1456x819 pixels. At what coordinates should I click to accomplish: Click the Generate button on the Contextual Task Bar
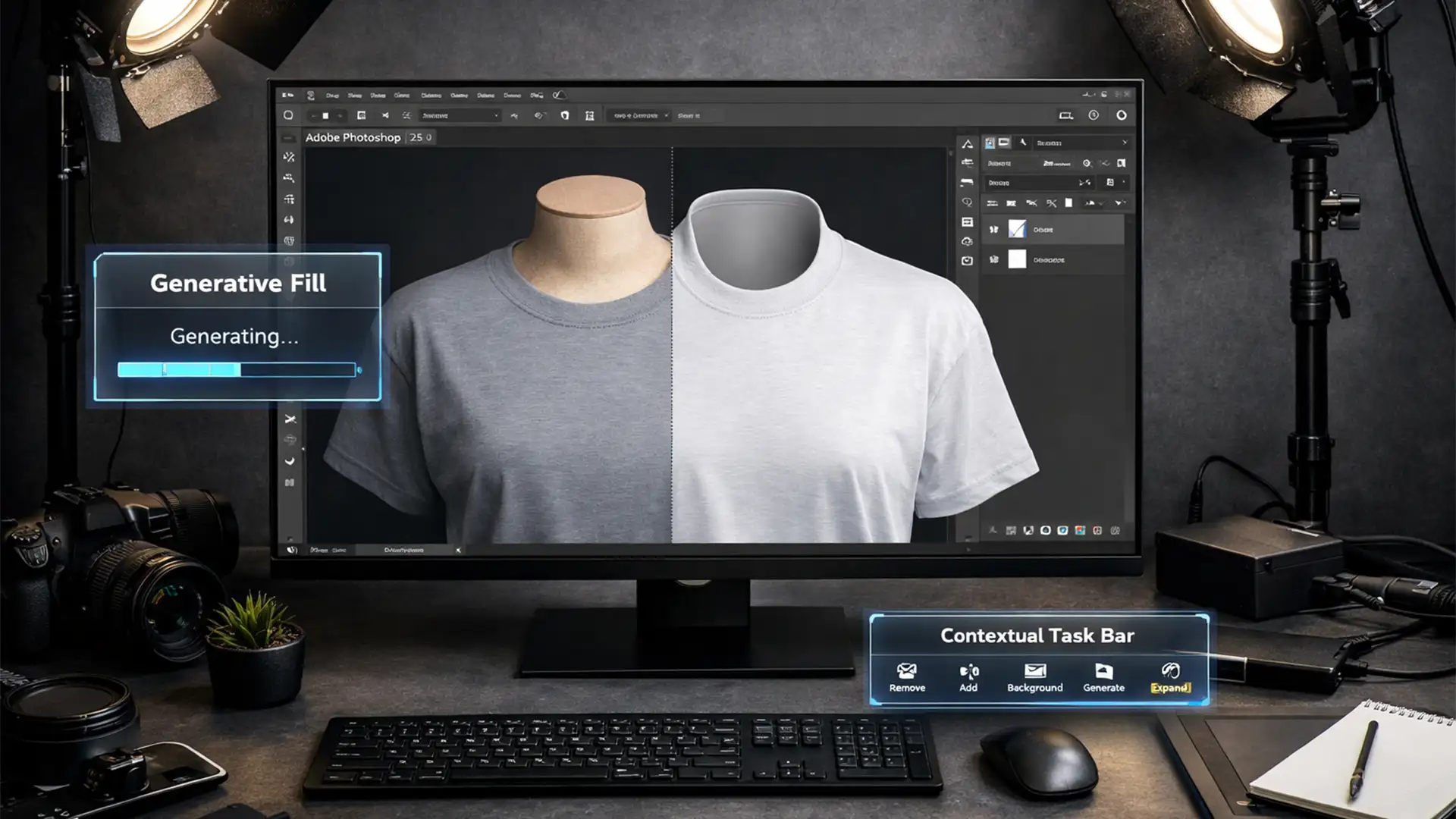[x=1103, y=677]
